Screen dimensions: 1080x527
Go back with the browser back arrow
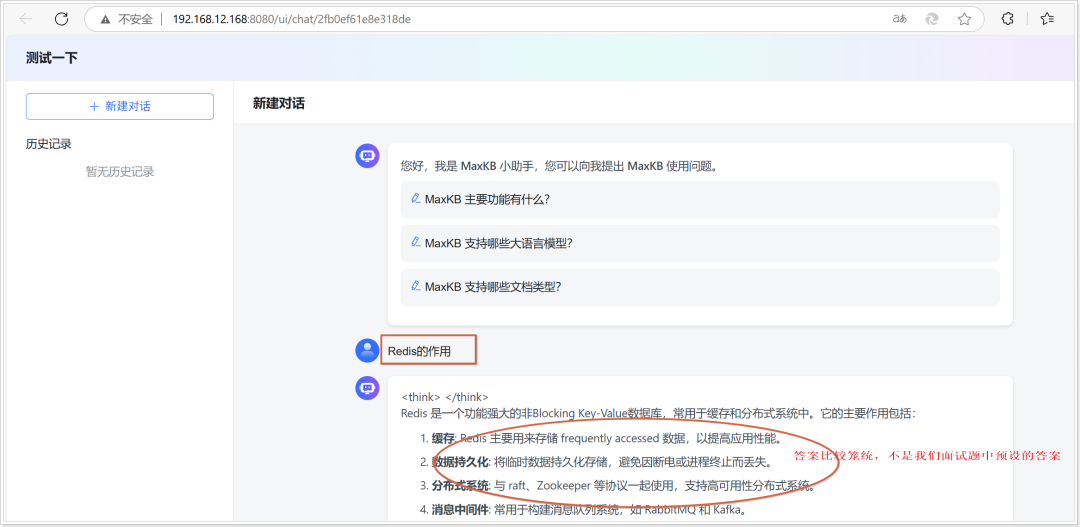click(x=26, y=19)
